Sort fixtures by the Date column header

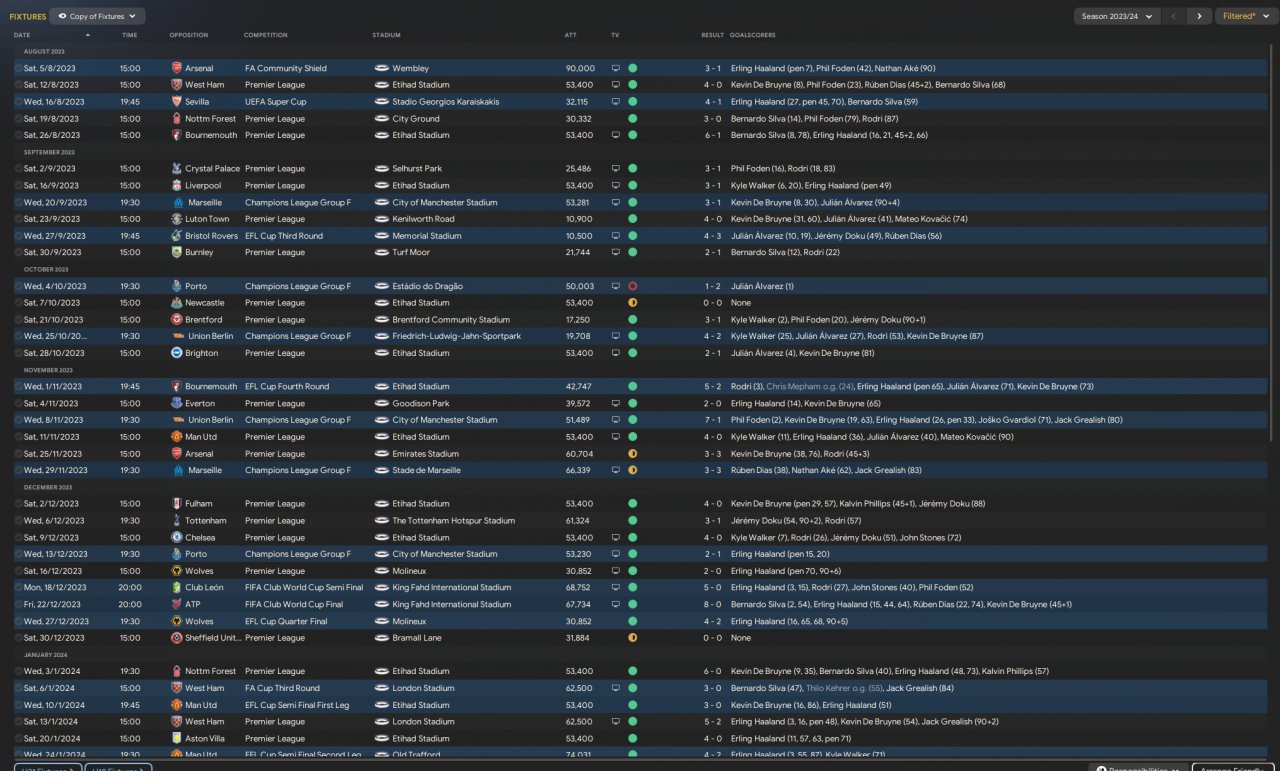22,35
